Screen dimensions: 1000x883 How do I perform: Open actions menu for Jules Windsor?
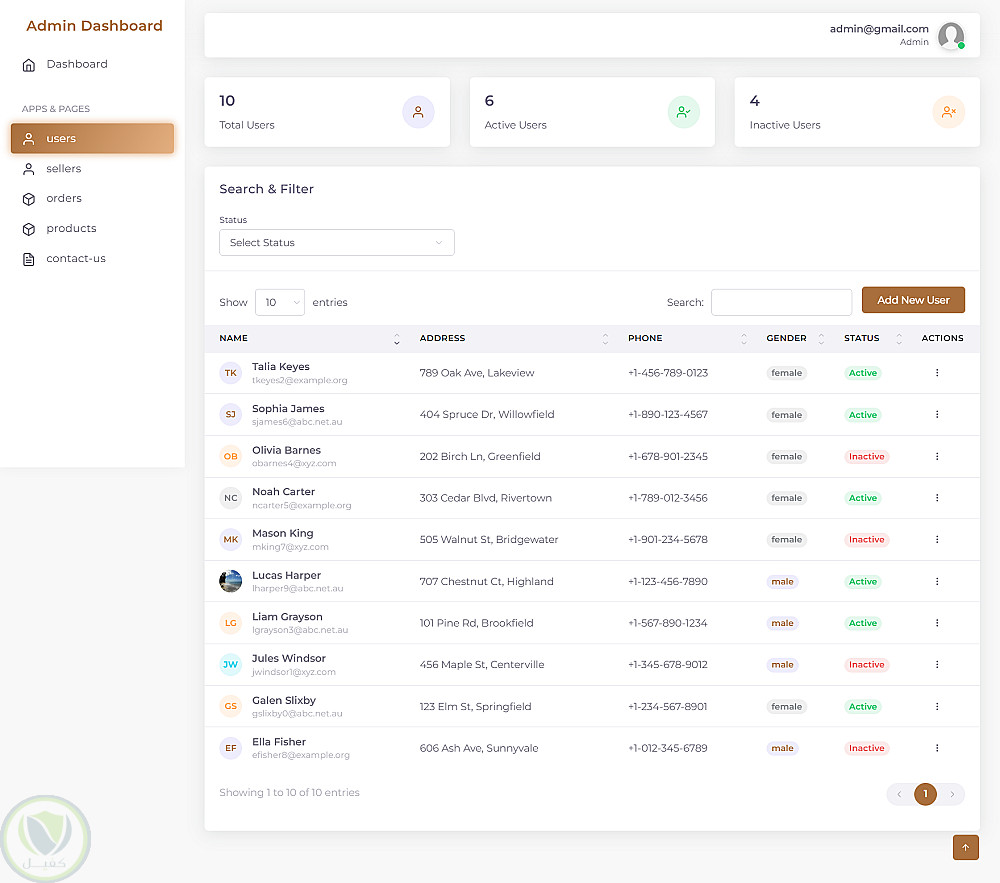(x=937, y=664)
